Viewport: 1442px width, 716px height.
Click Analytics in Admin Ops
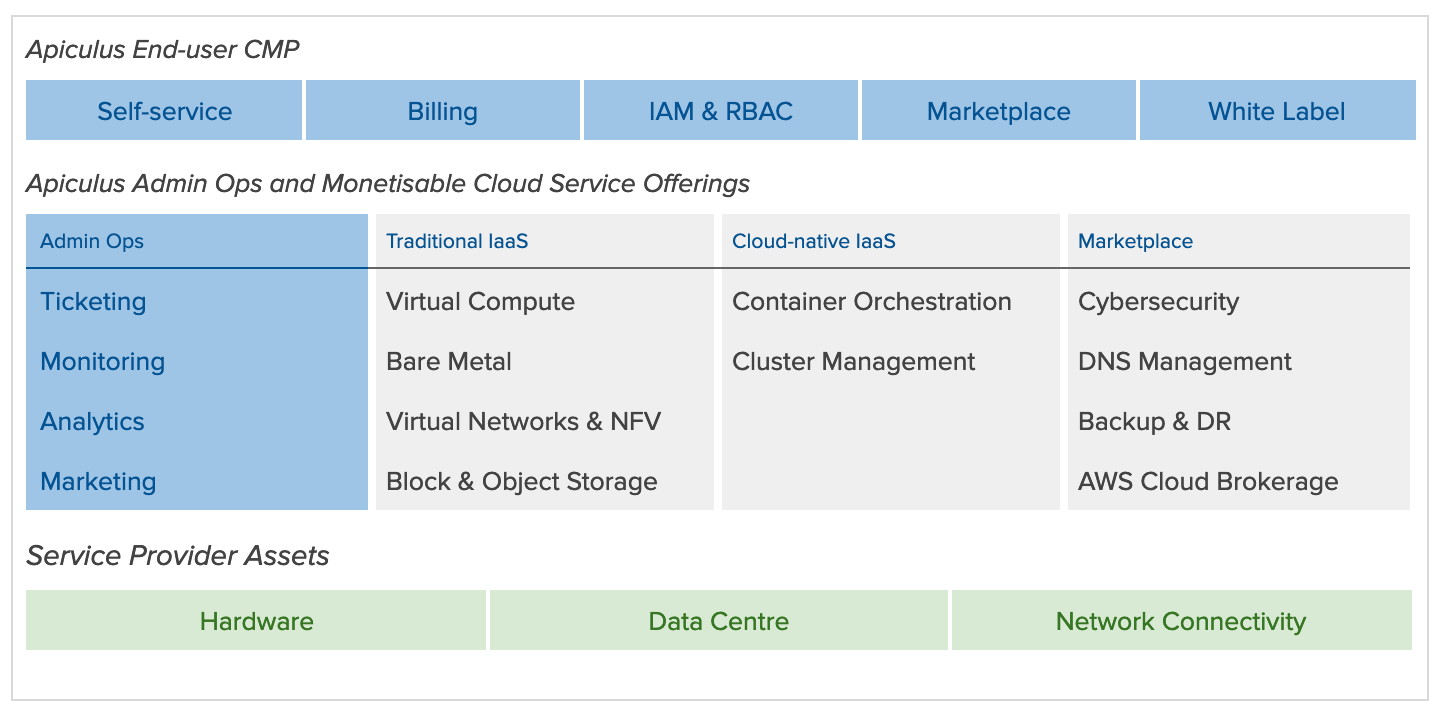coord(92,422)
